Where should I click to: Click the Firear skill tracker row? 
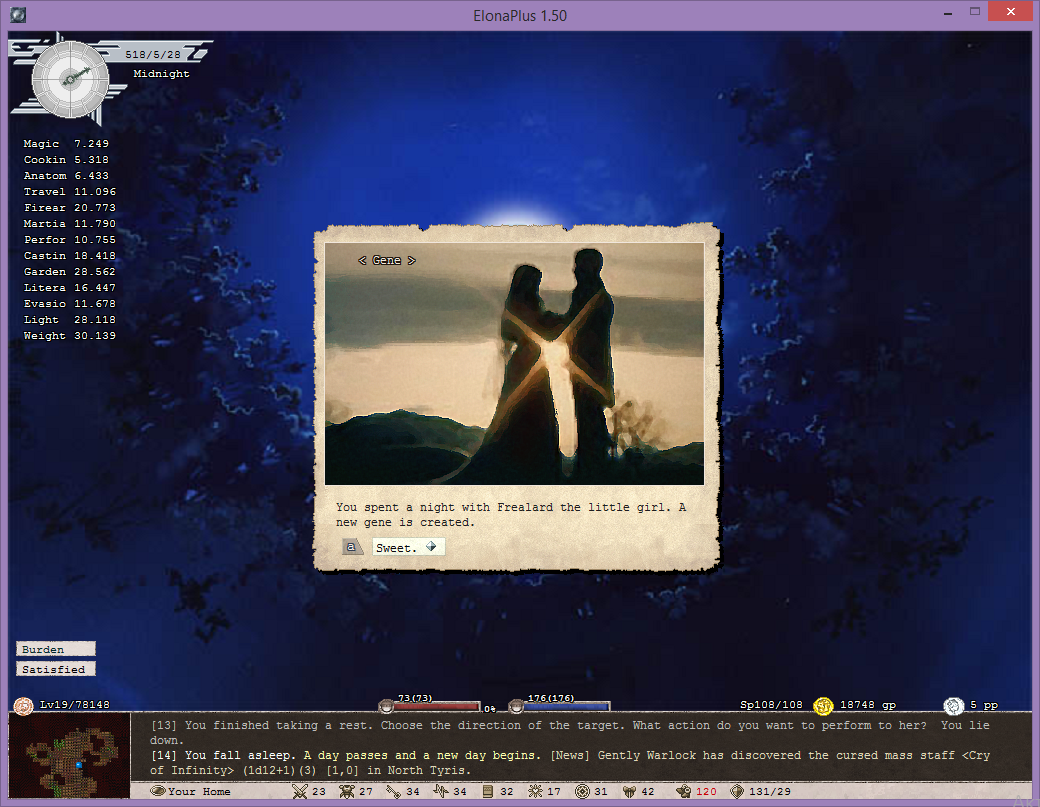tap(70, 208)
